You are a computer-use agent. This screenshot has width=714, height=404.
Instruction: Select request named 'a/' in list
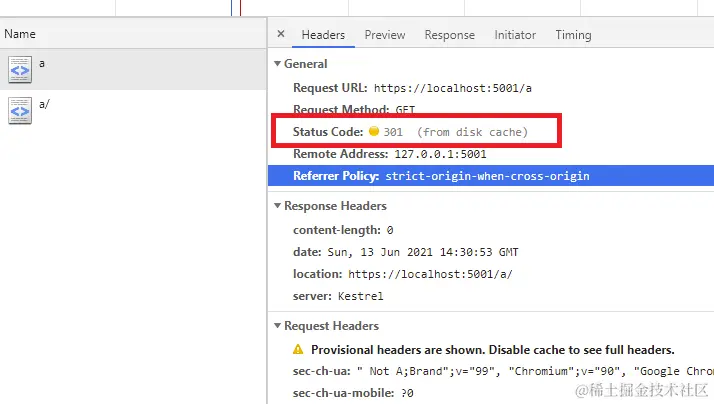point(133,110)
